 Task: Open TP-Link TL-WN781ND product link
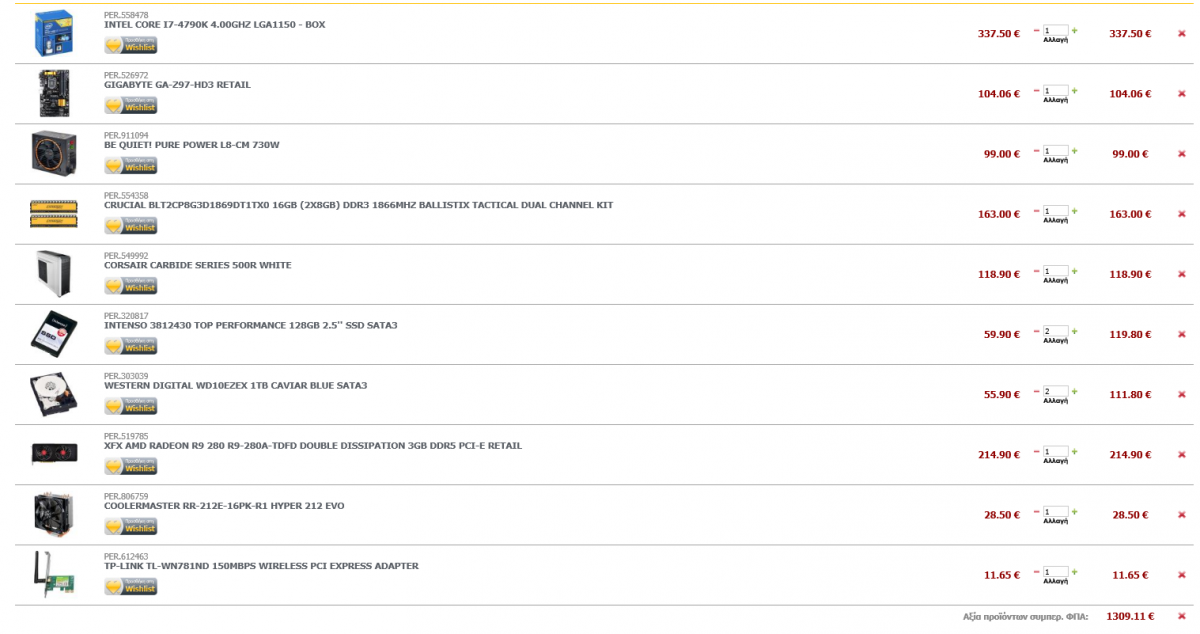(261, 565)
